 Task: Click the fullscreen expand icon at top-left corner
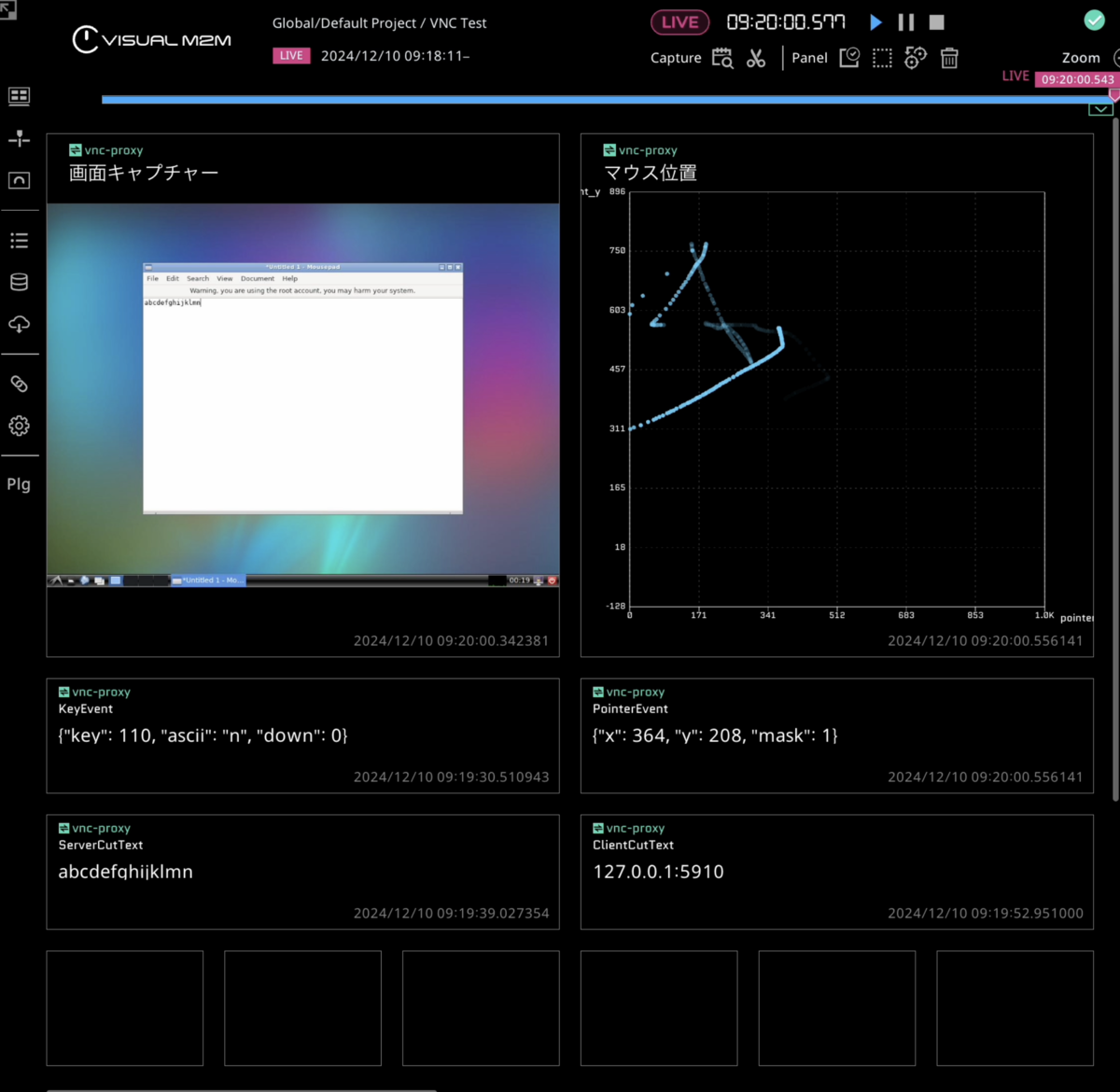point(7,9)
